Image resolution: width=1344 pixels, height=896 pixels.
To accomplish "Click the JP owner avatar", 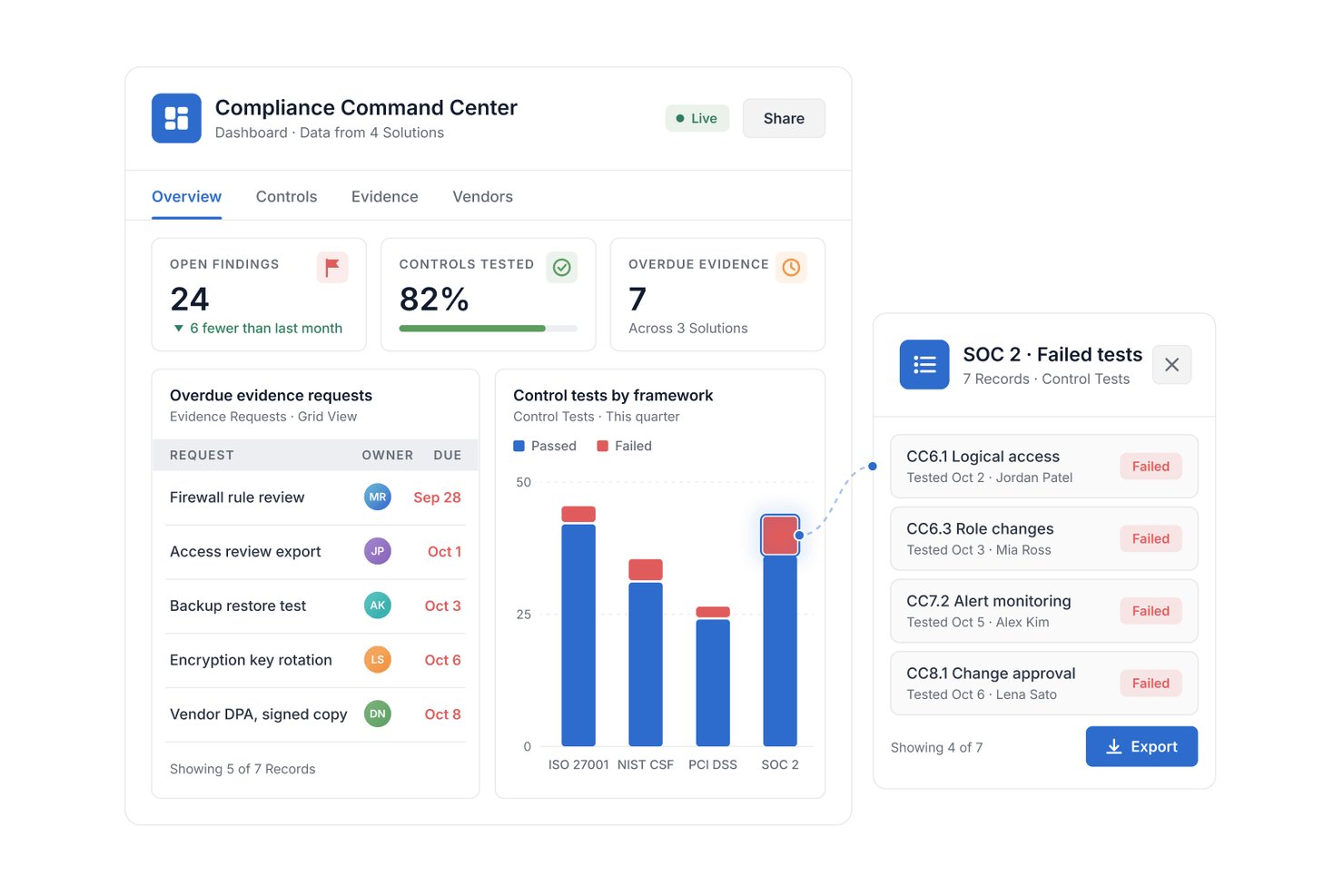I will (378, 551).
